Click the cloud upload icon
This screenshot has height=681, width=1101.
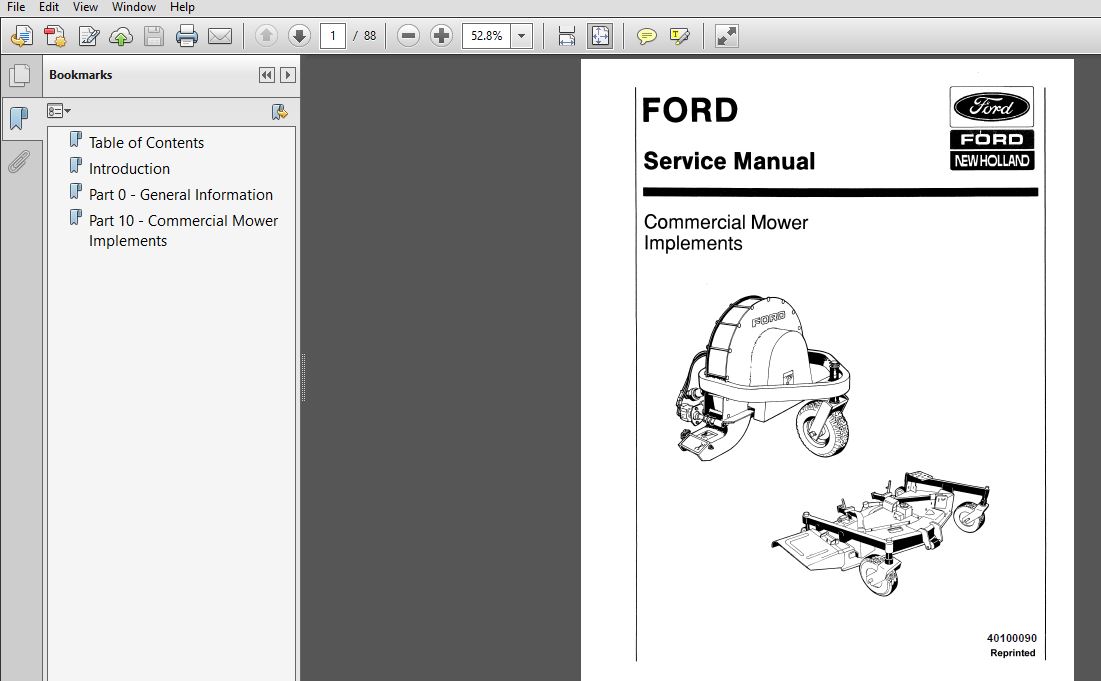click(121, 36)
